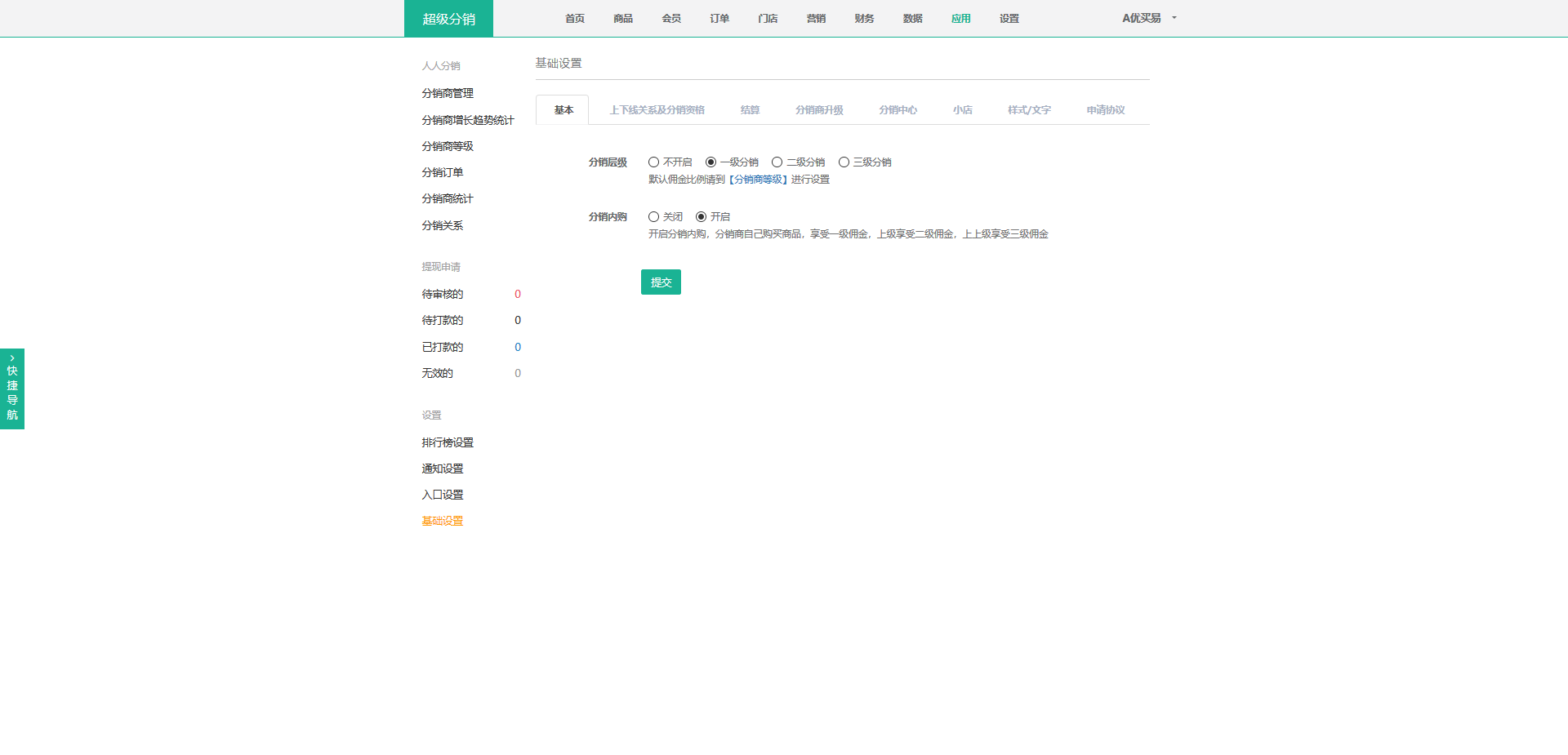1568x755 pixels.
Task: Turn off 分销内购 by selecting 关闭
Action: tap(653, 217)
